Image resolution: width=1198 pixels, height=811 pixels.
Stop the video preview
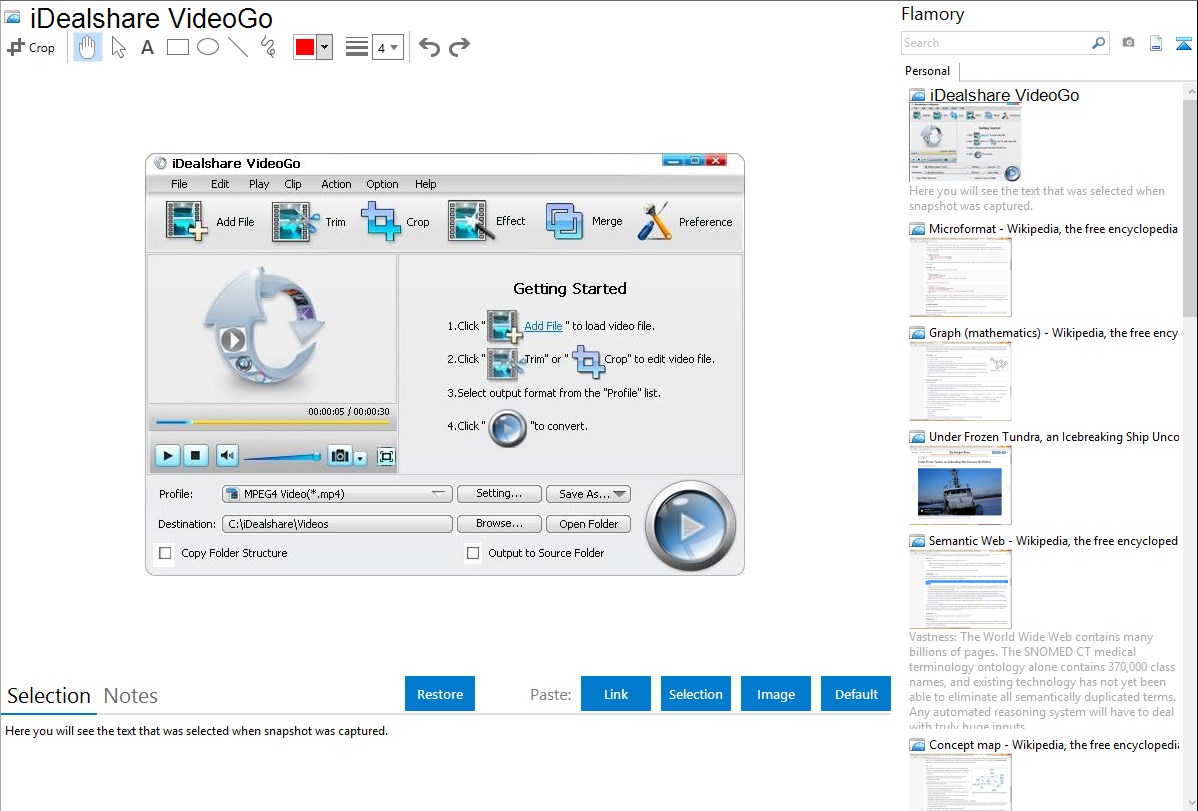click(x=195, y=456)
